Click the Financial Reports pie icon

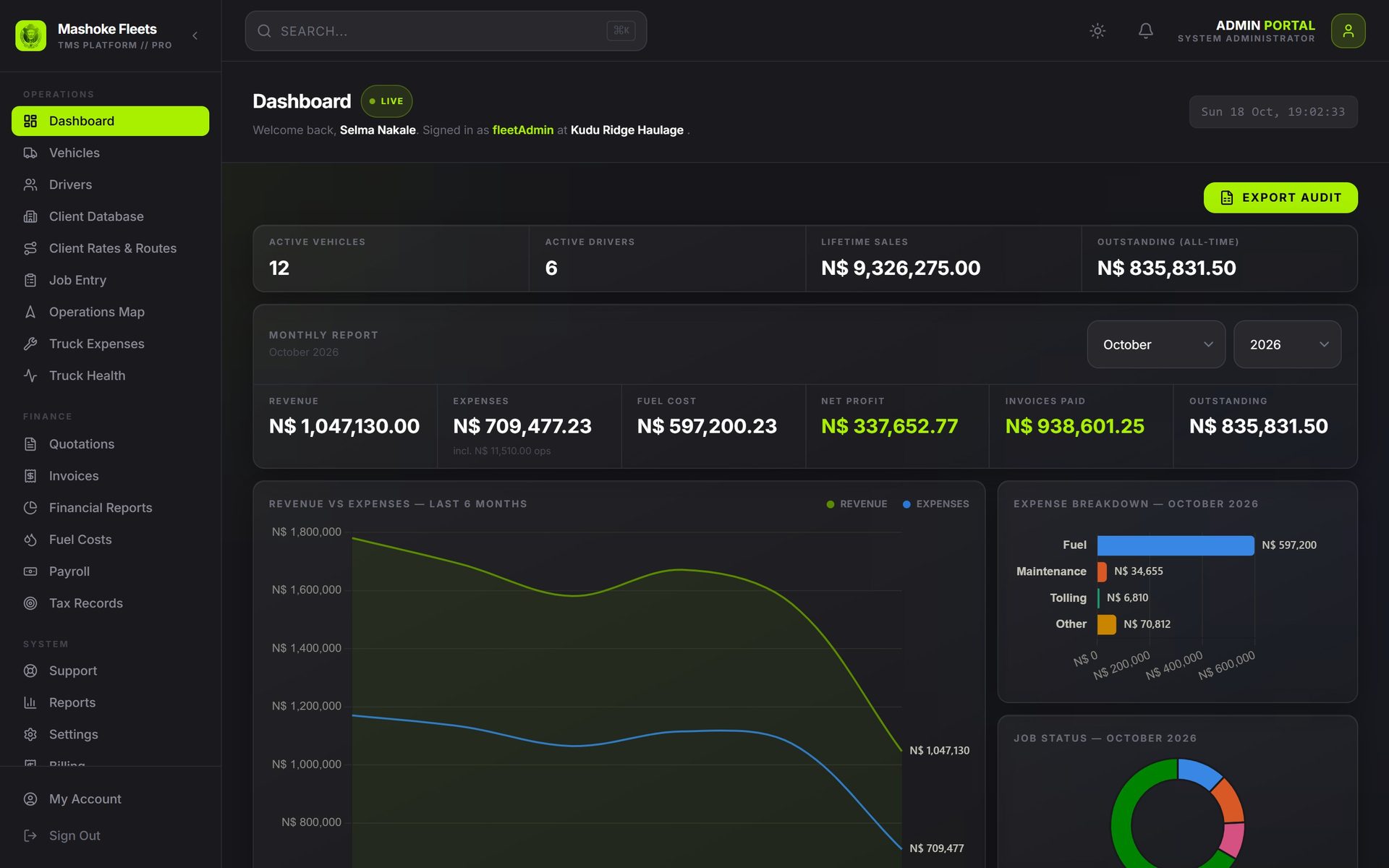(30, 508)
